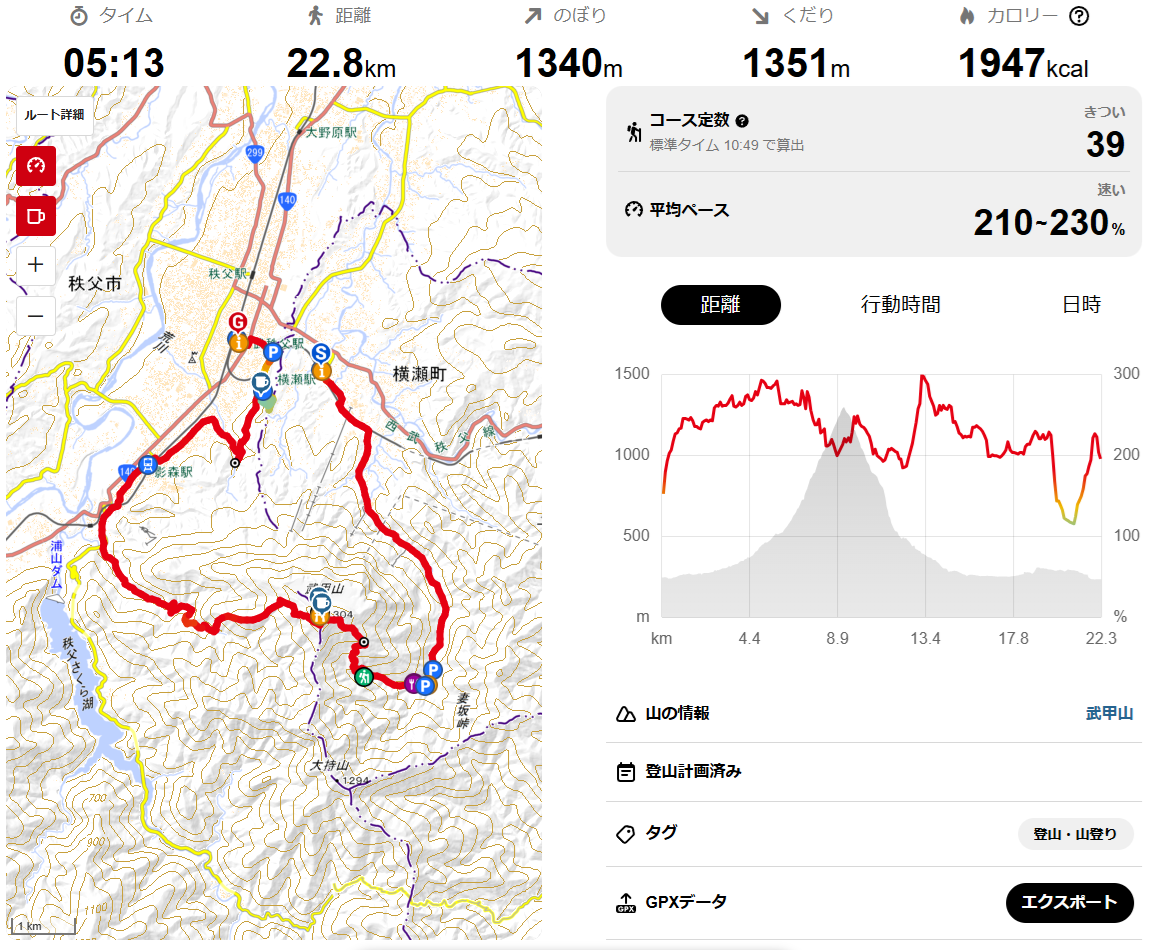
Task: Open the ルート詳細 route details button
Action: [54, 115]
